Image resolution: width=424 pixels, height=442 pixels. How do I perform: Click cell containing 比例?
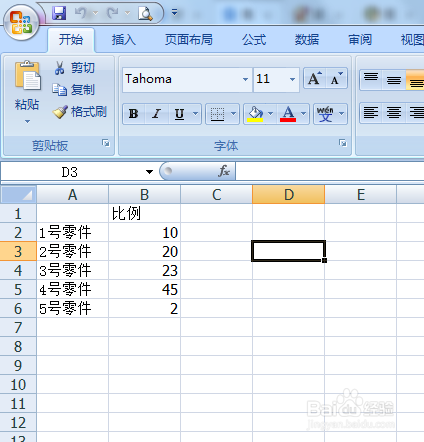point(144,213)
